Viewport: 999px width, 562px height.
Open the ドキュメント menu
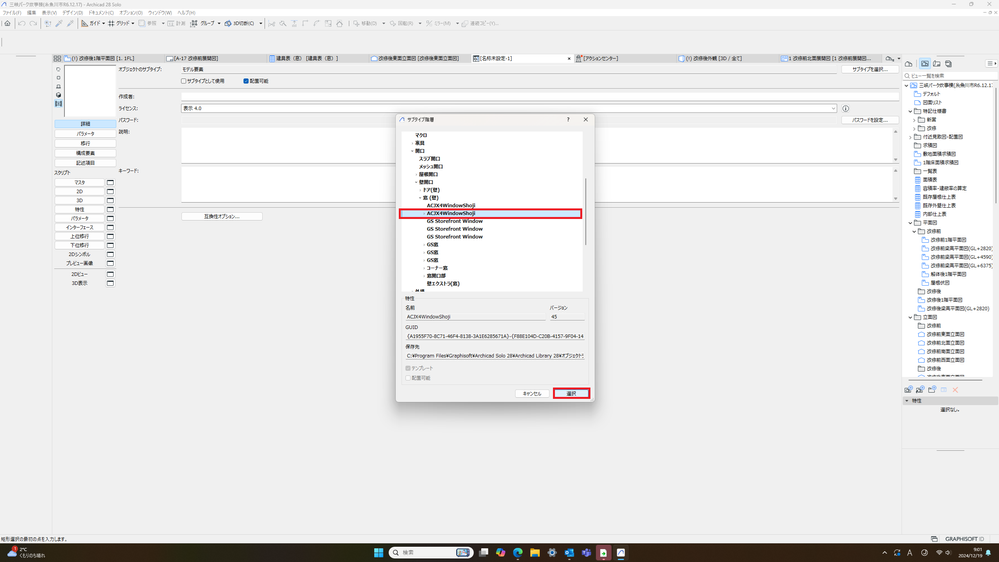[x=101, y=13]
